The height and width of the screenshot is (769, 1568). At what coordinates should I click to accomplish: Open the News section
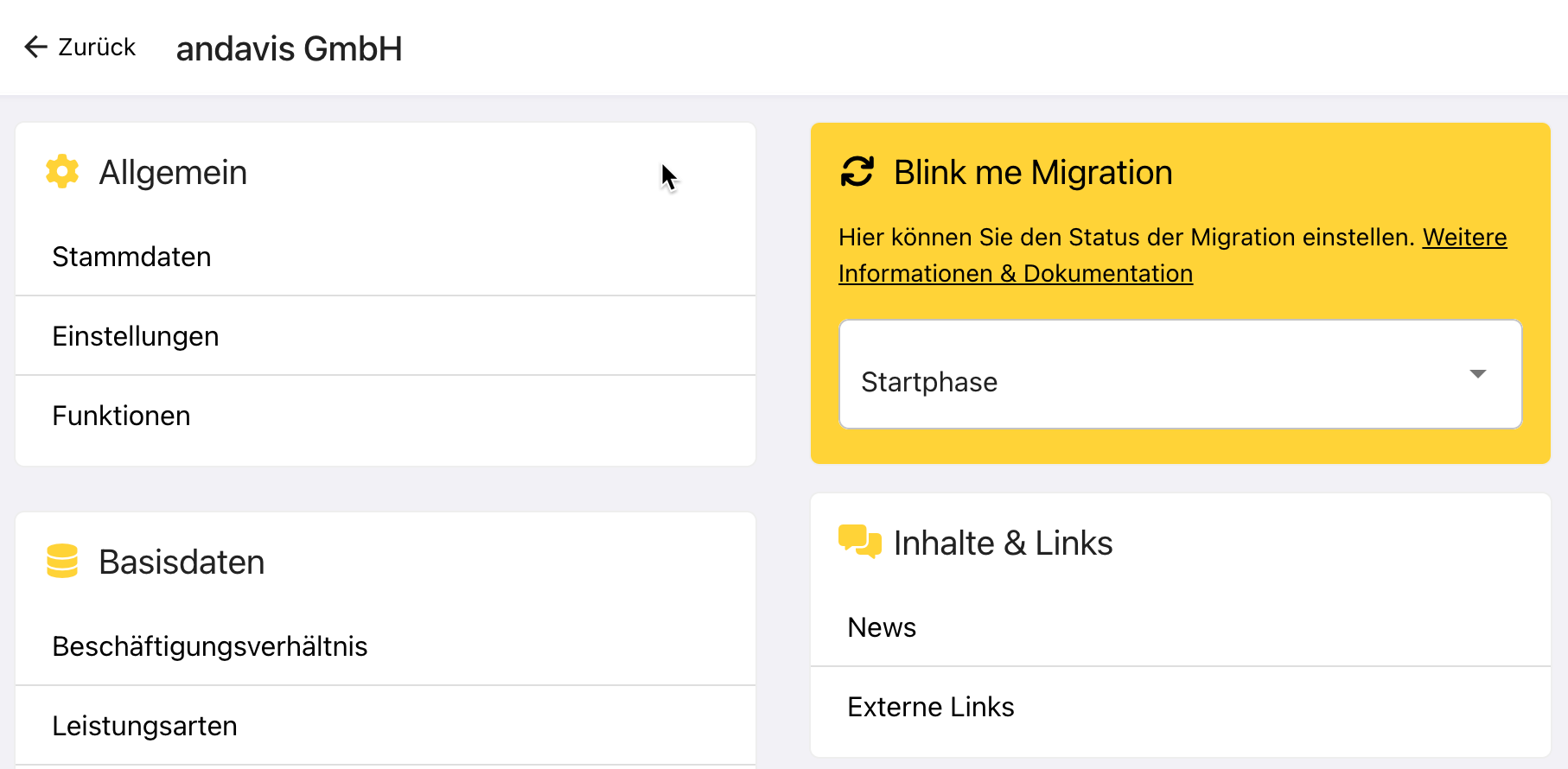pos(882,627)
